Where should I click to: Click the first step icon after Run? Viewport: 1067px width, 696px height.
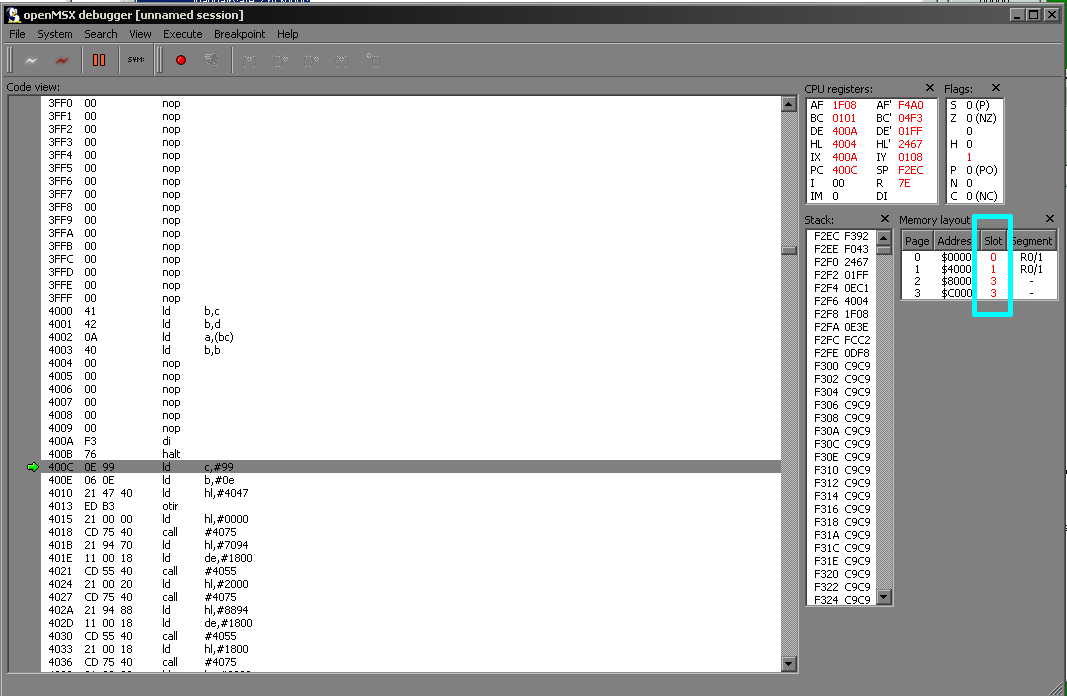click(250, 60)
